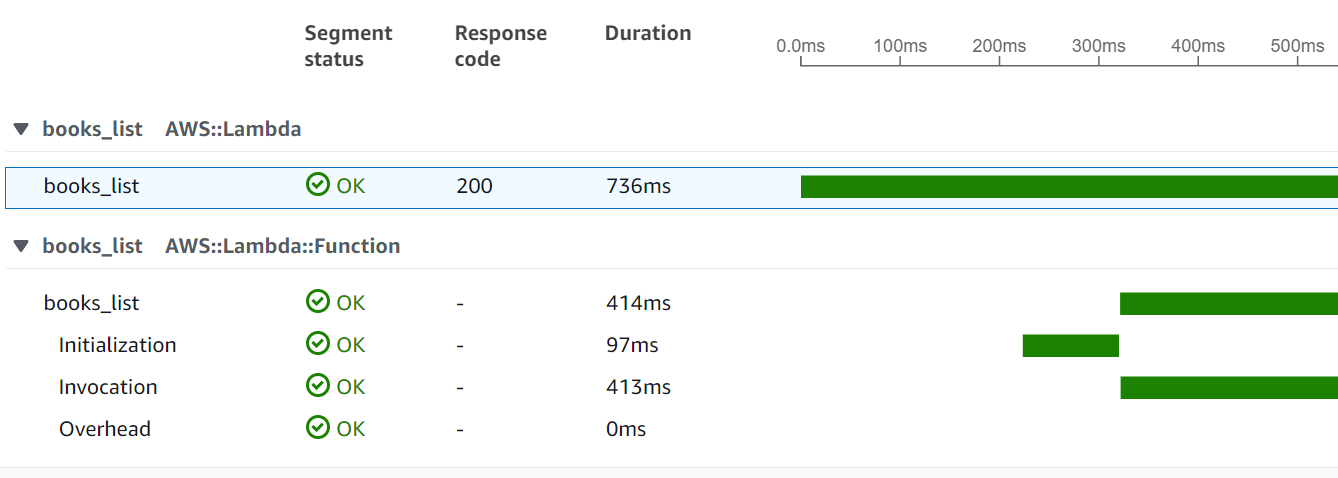Click the Invocation row's OK status icon

click(x=318, y=387)
